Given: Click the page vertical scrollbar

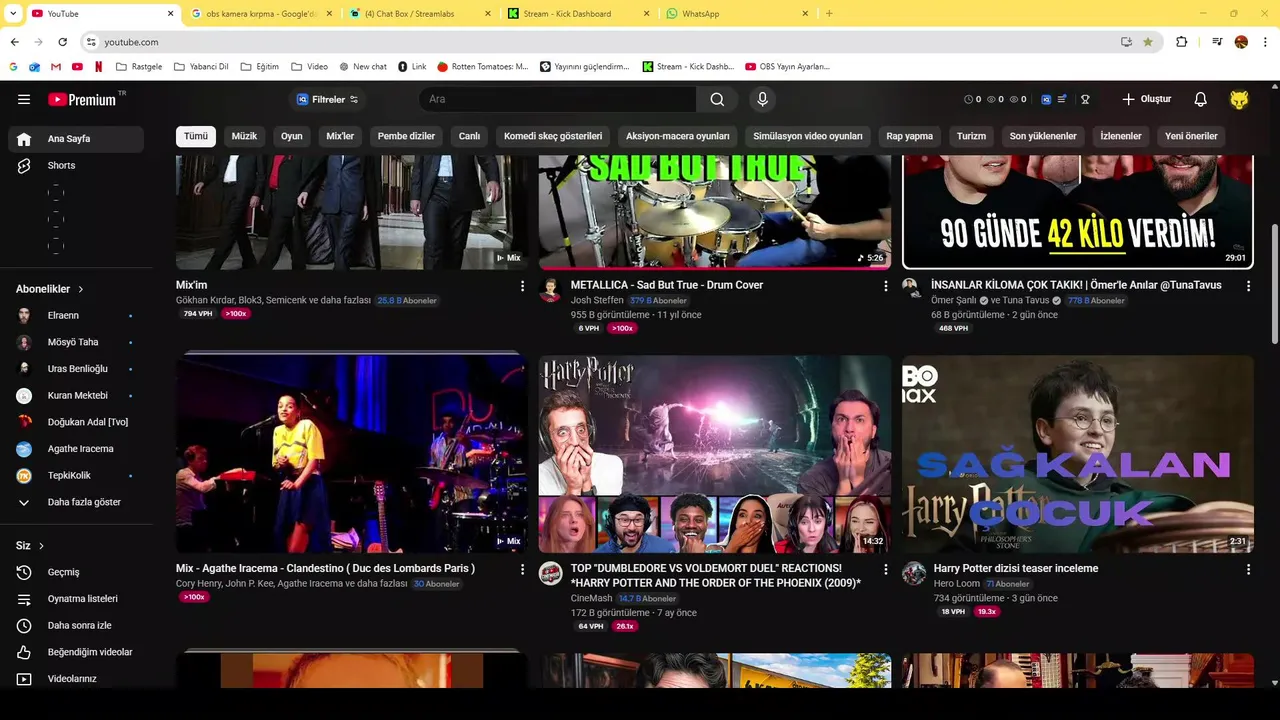Looking at the screenshot, I should (1273, 283).
